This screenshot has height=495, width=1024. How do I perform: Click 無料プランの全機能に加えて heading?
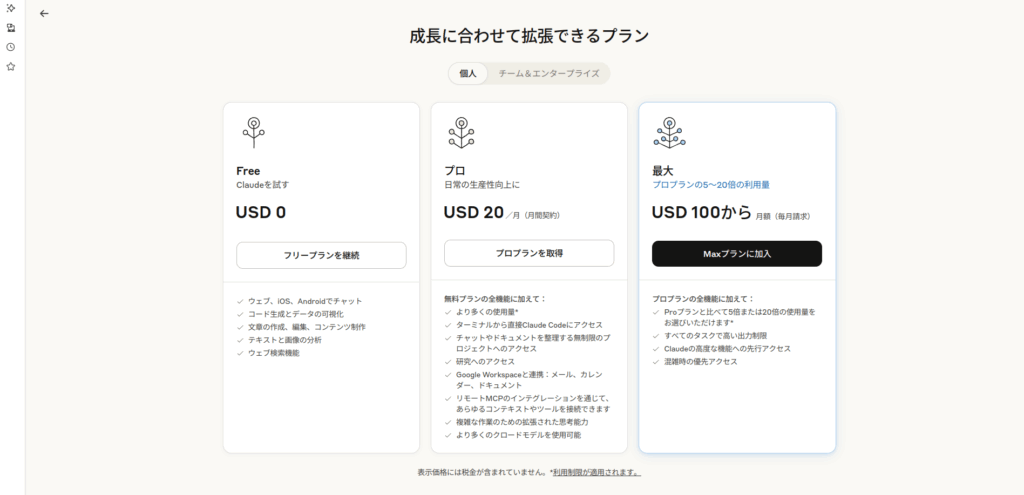pyautogui.click(x=495, y=298)
